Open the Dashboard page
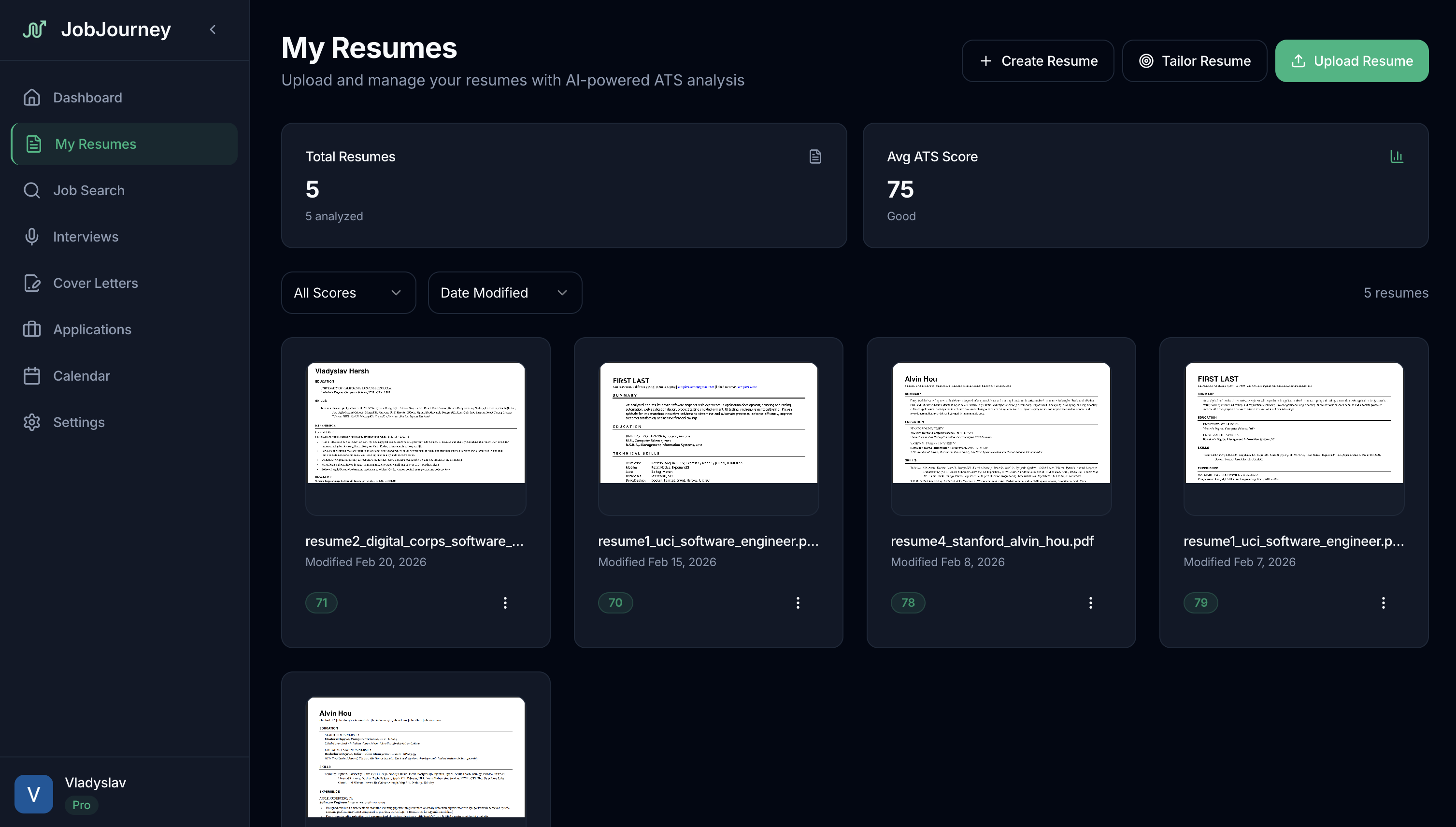The height and width of the screenshot is (827, 1456). click(x=124, y=98)
